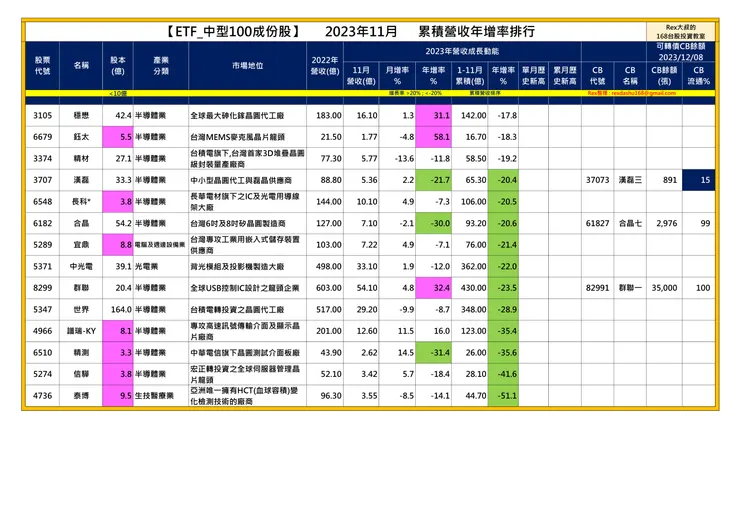Click CB name 漢磊三
740x523 pixels.
(x=630, y=180)
